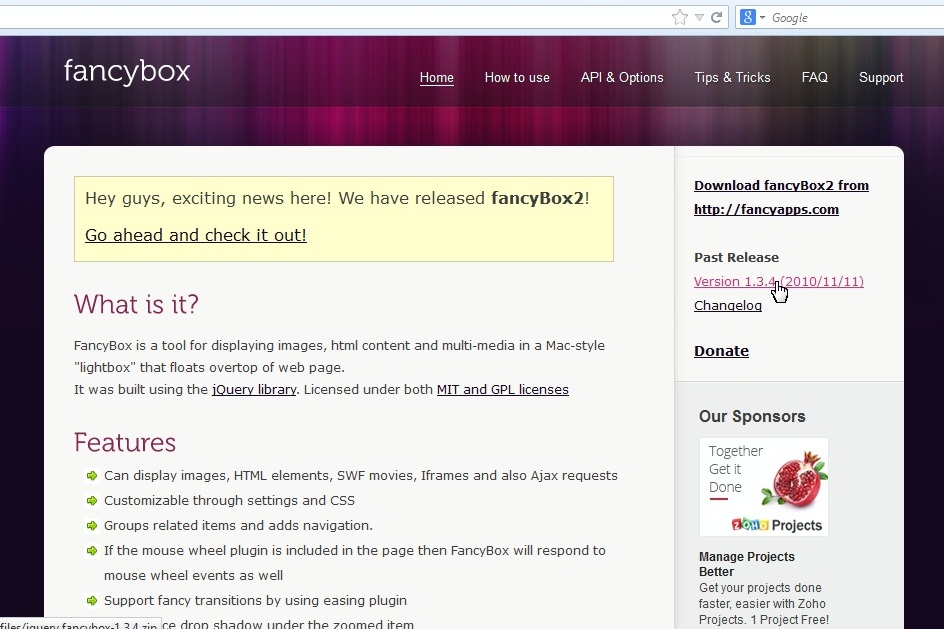Viewport: 944px width, 629px height.
Task: View the Changelog
Action: pyautogui.click(x=728, y=305)
